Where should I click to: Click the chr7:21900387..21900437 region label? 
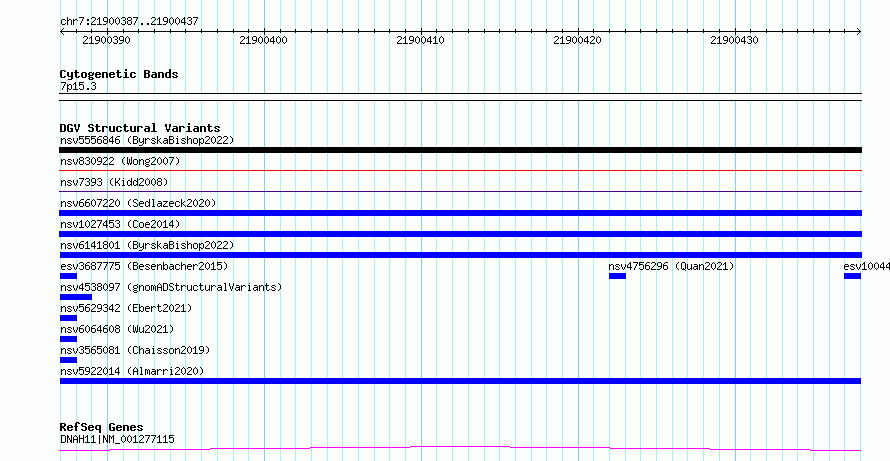point(129,21)
